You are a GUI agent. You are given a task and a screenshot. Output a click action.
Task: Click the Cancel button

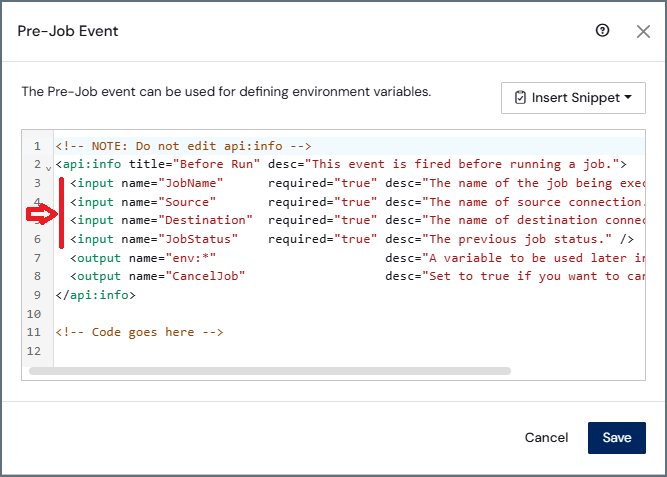546,437
